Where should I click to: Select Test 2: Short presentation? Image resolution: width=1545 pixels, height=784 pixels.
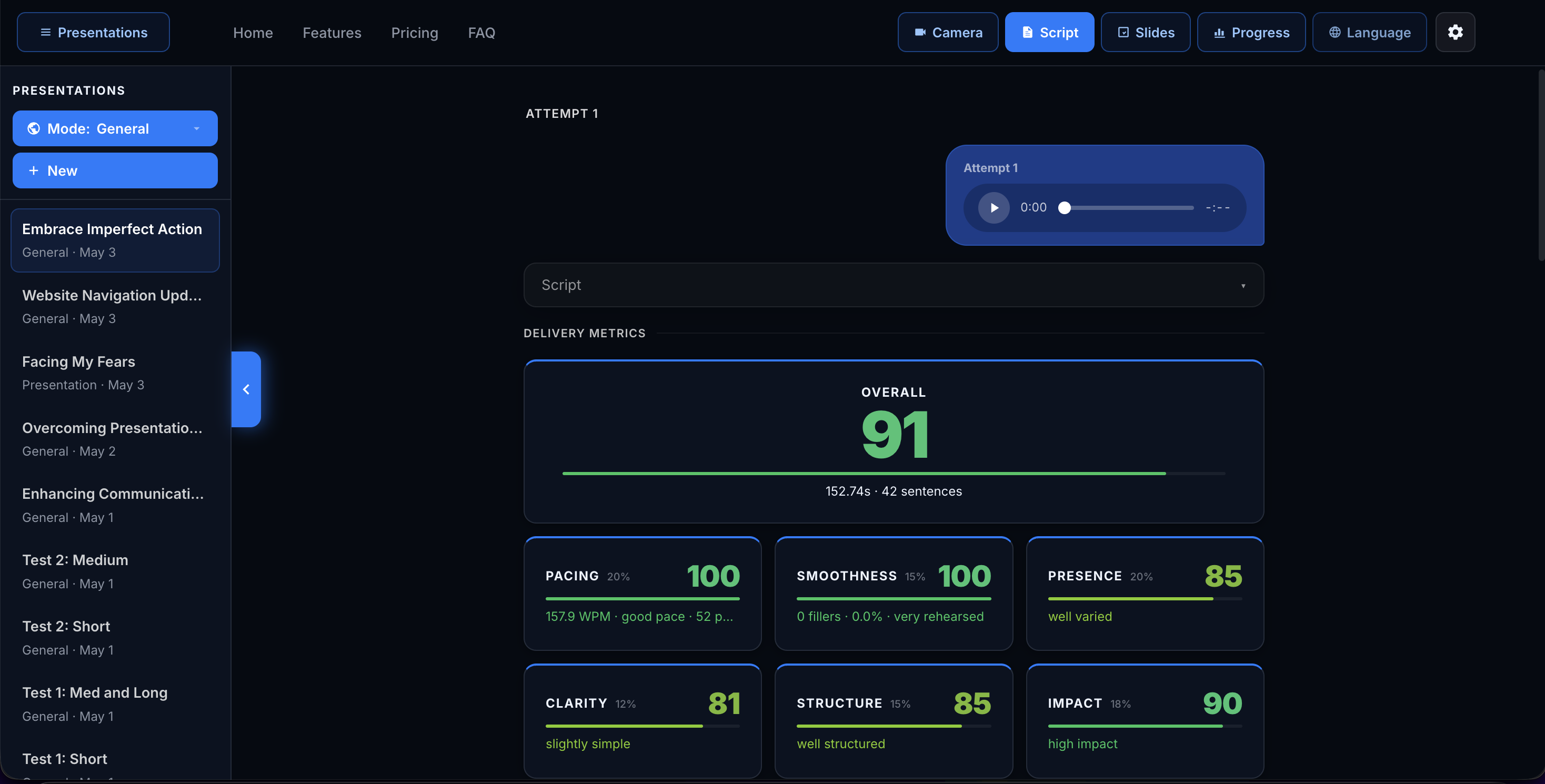coord(115,638)
